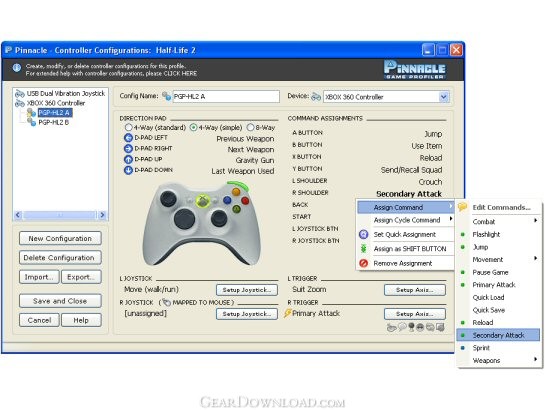This screenshot has width=545, height=410.
Task: Click the yellow Y button on controller image
Action: point(236,192)
